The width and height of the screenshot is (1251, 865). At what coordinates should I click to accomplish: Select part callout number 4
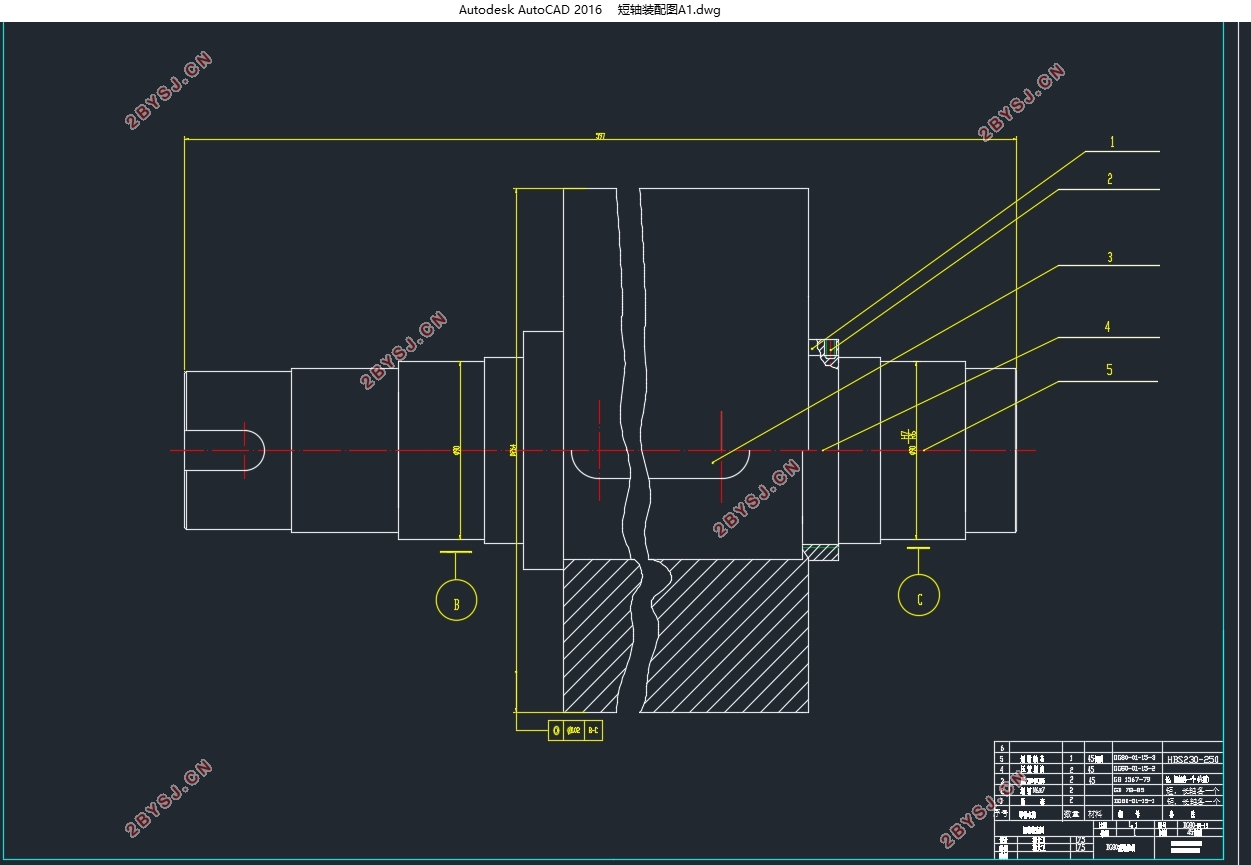(1107, 327)
